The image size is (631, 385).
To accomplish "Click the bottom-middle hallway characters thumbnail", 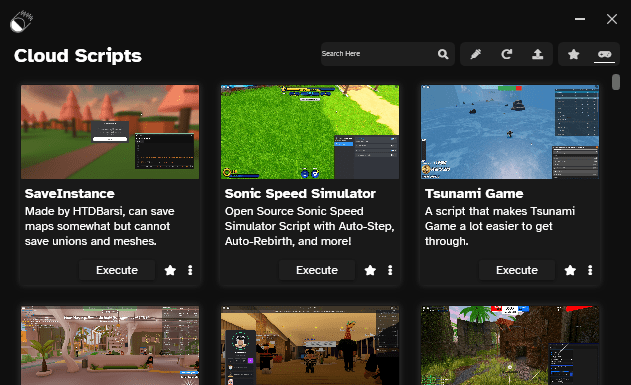I will click(310, 346).
